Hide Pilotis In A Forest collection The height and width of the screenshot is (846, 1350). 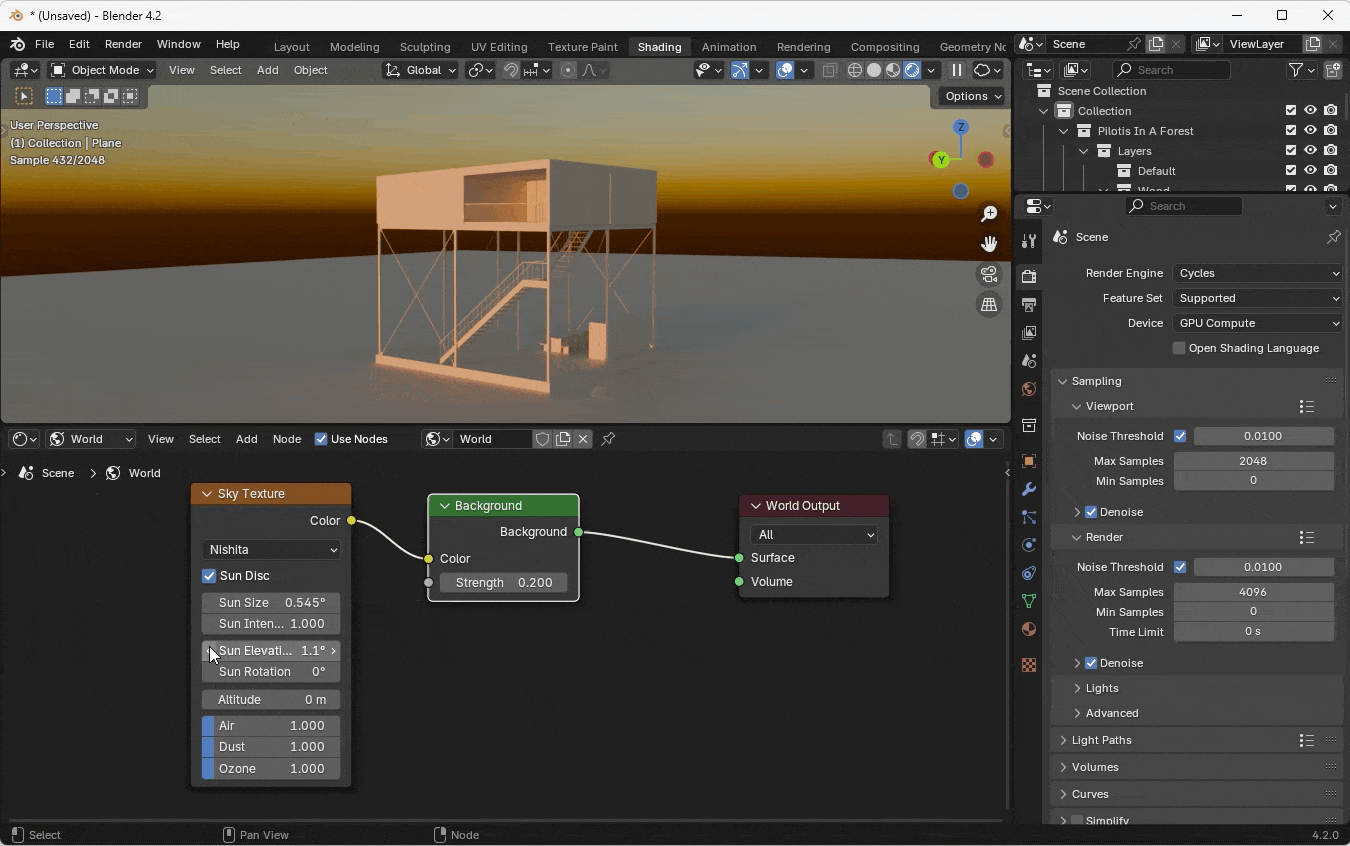click(x=1310, y=131)
